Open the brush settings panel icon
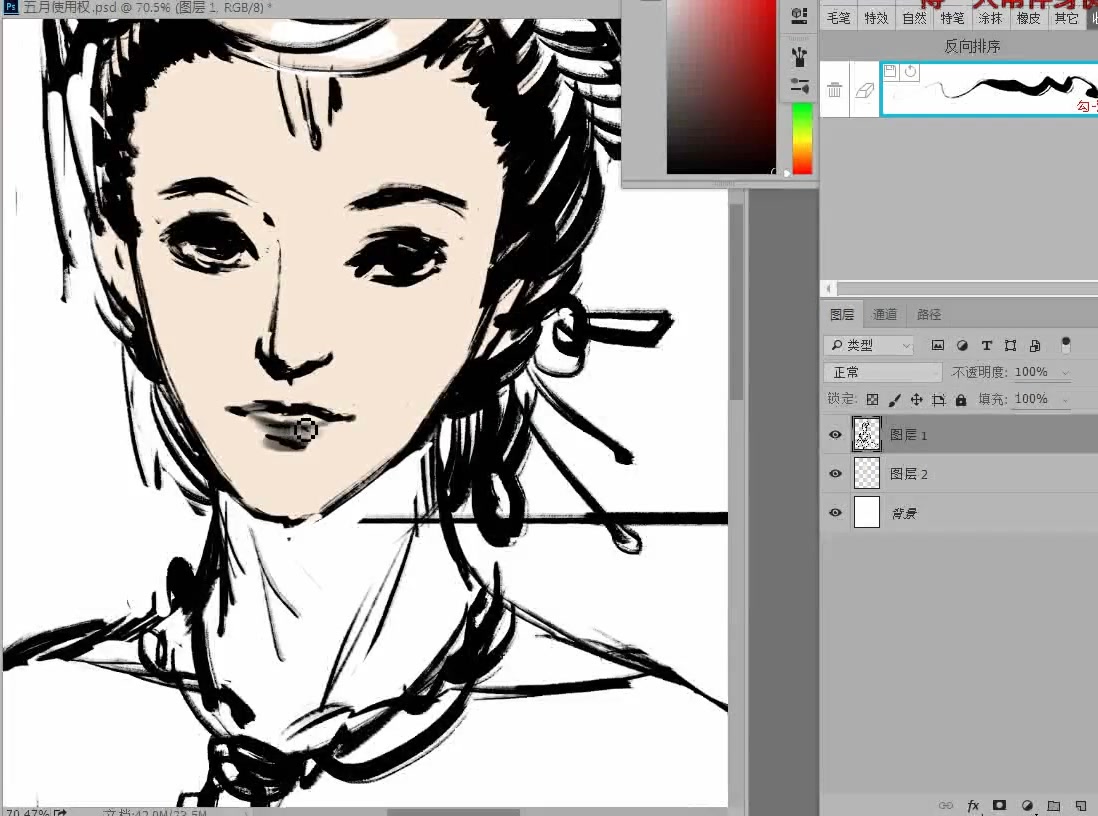Image resolution: width=1098 pixels, height=816 pixels. click(799, 86)
